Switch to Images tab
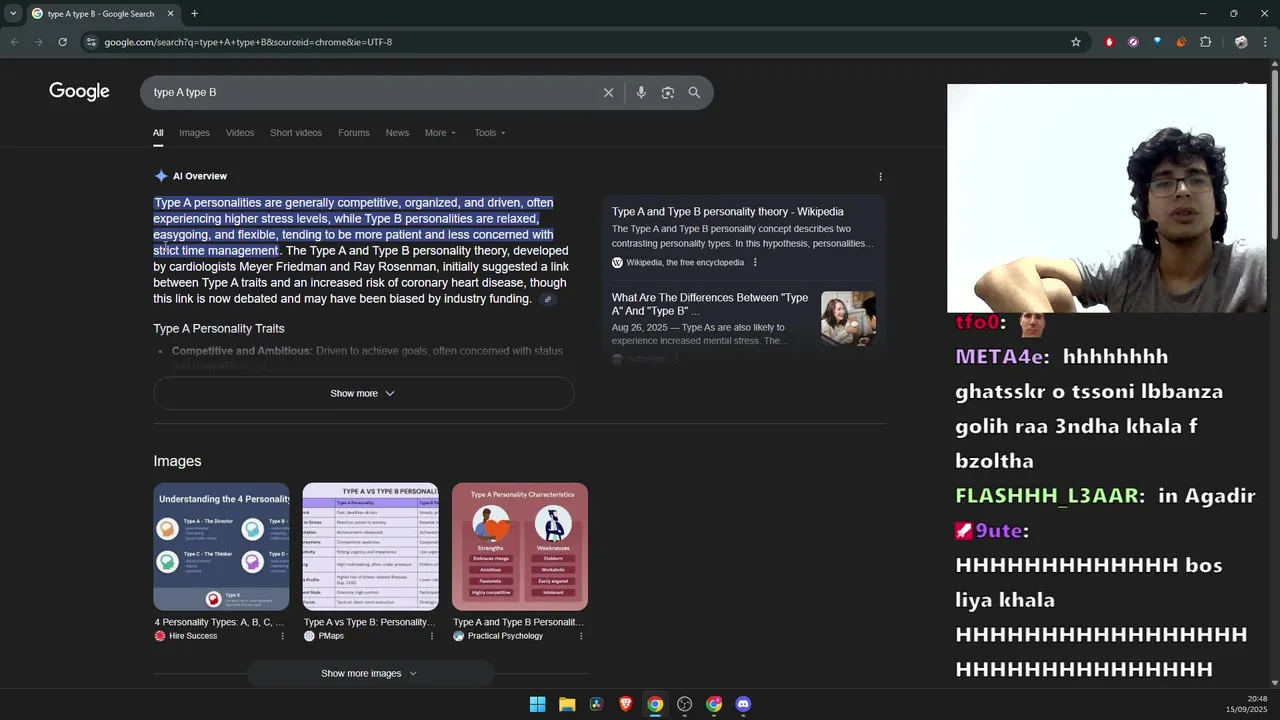This screenshot has height=720, width=1280. tap(194, 133)
